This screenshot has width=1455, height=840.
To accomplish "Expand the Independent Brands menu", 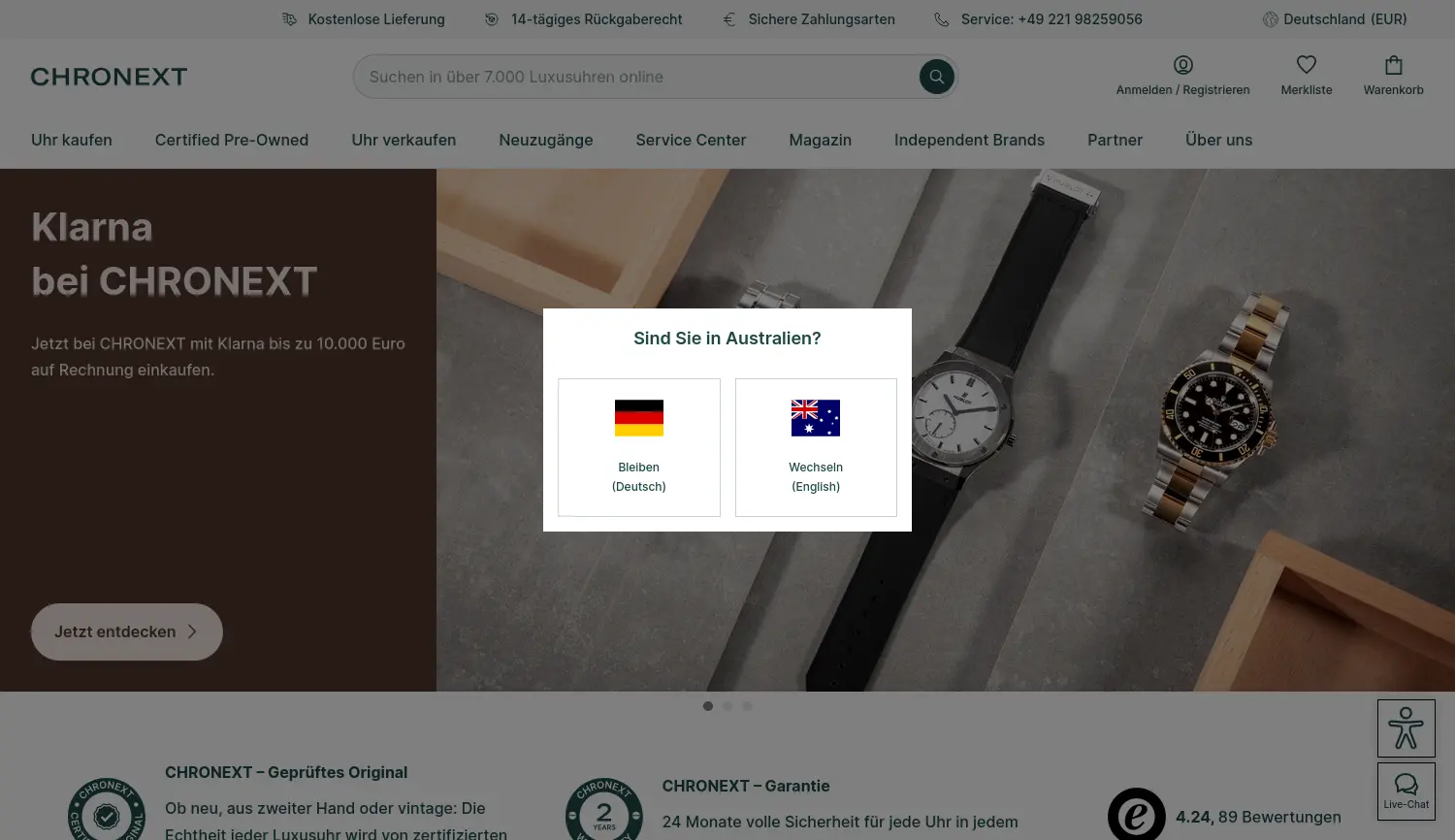I will [969, 140].
